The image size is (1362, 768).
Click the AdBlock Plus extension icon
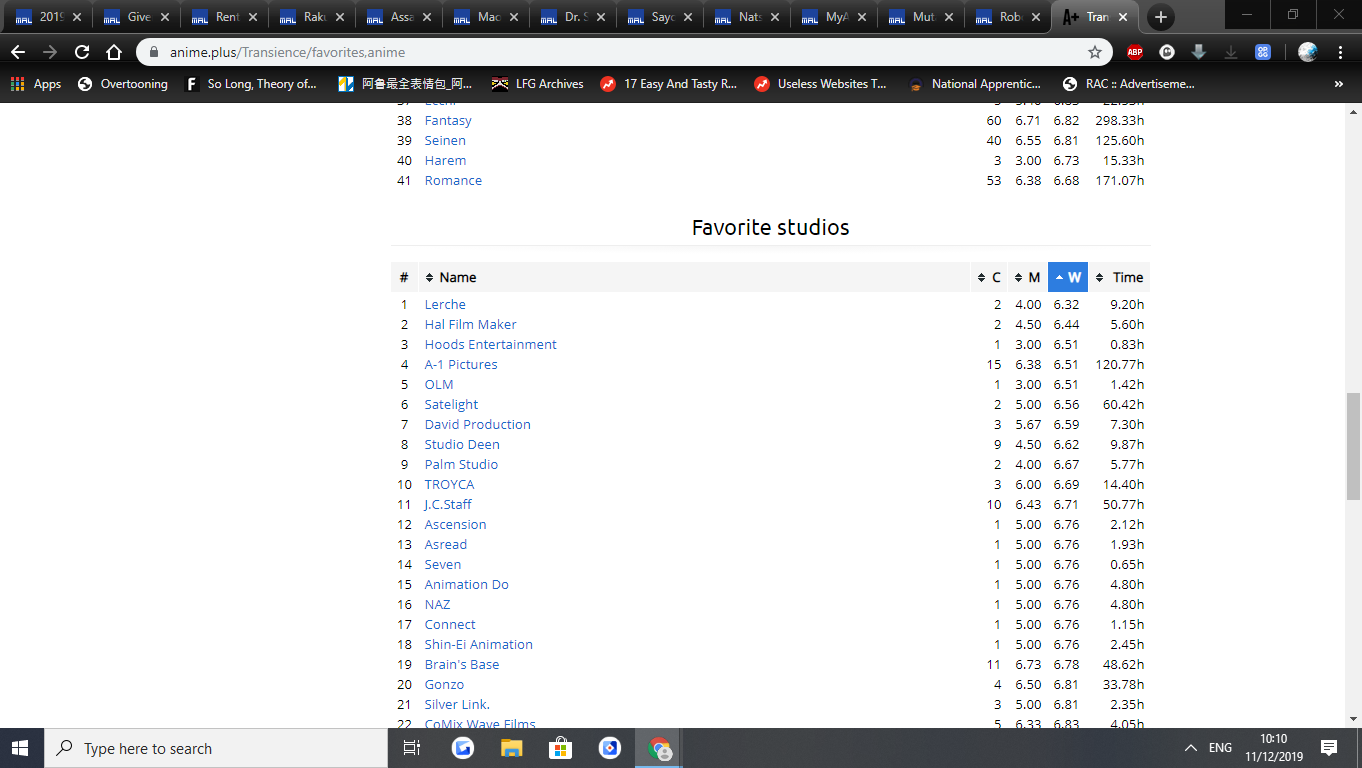pyautogui.click(x=1134, y=52)
